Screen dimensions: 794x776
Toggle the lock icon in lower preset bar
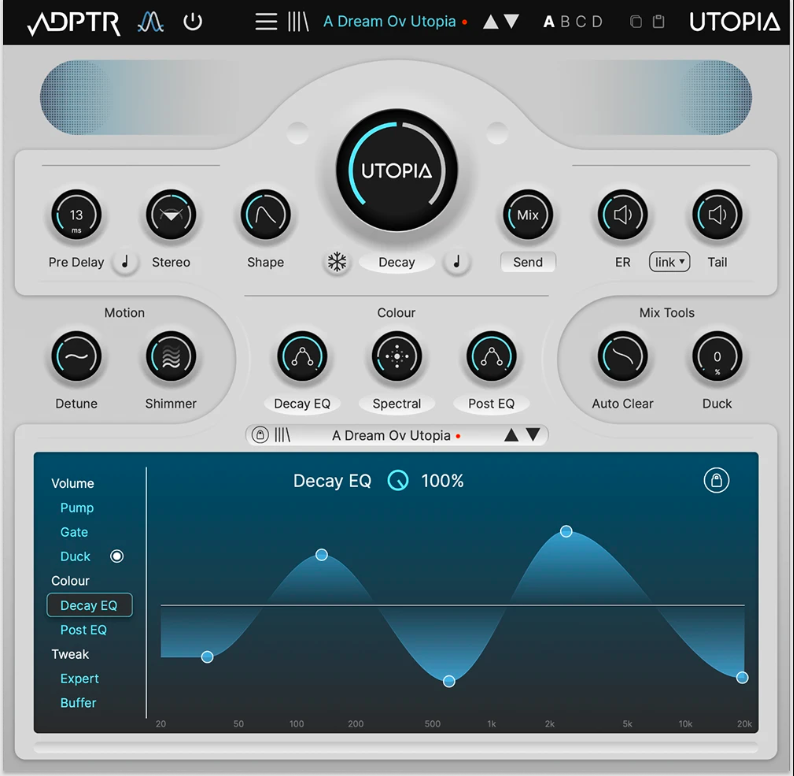pyautogui.click(x=260, y=435)
